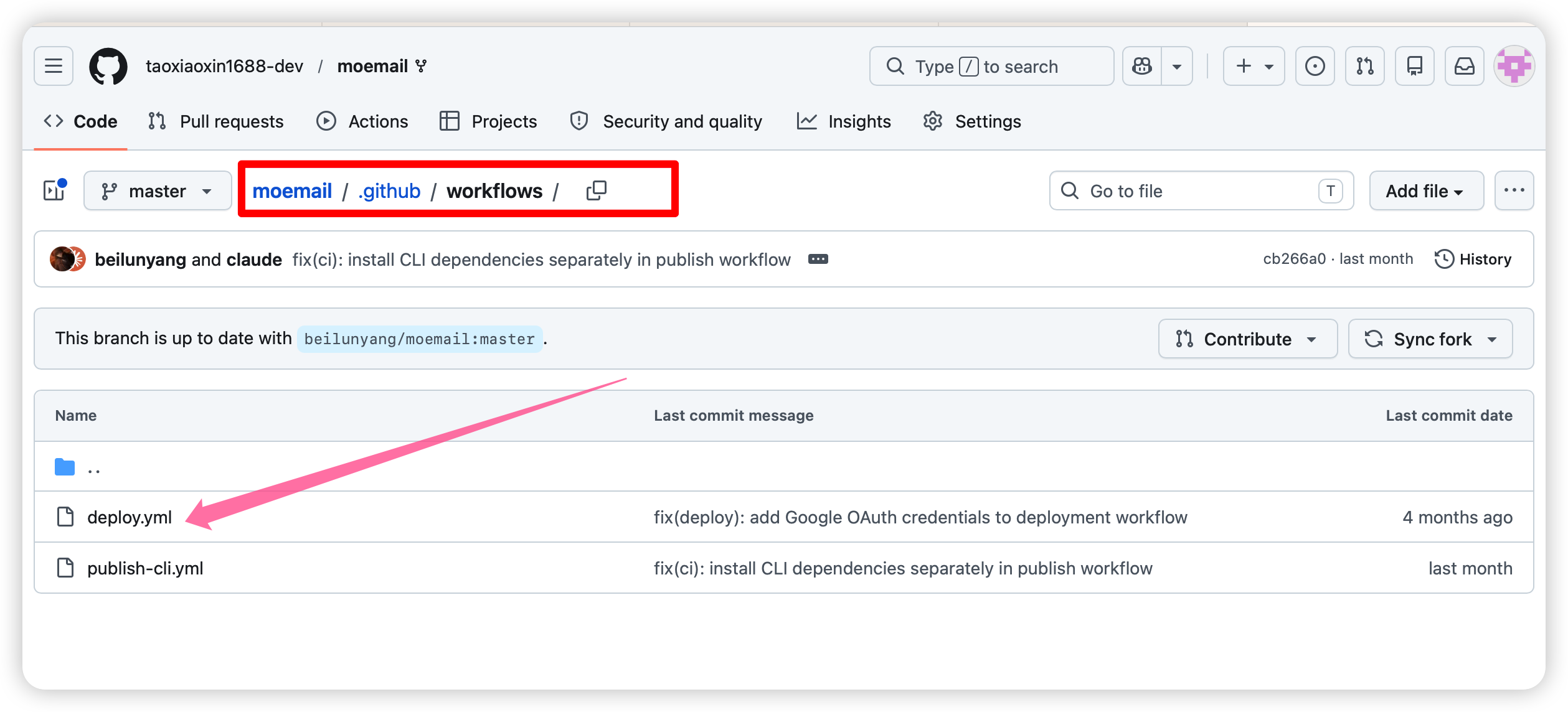Viewport: 1568px width, 712px height.
Task: Open the Contribute dropdown
Action: [x=1247, y=339]
